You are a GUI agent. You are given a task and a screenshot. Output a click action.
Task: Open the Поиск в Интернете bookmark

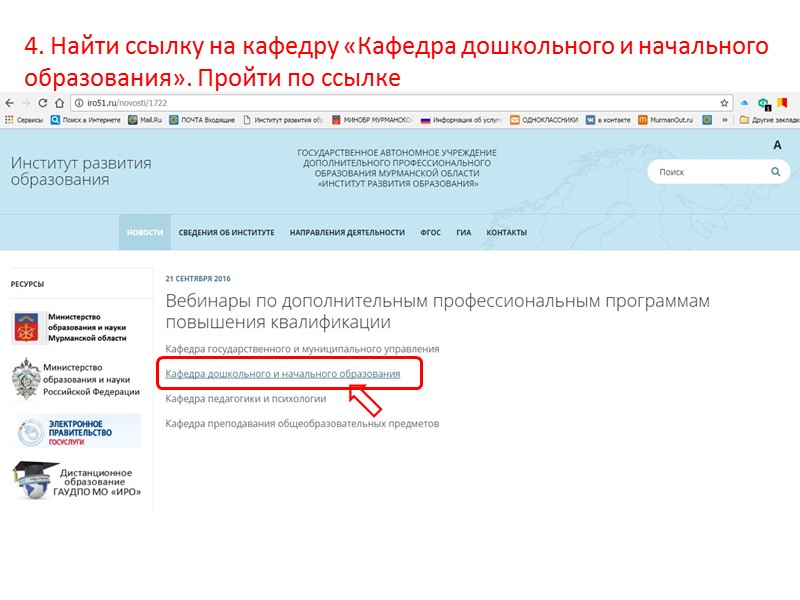click(85, 120)
